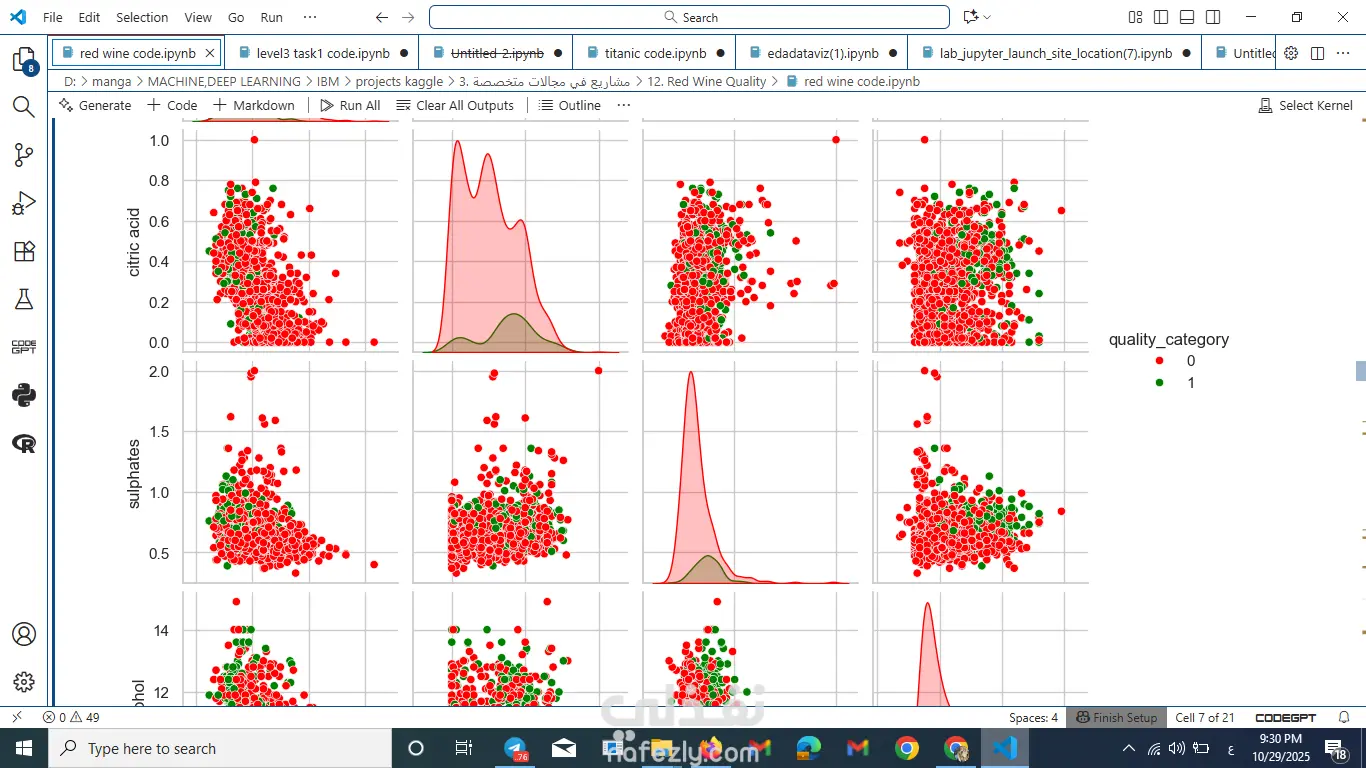The height and width of the screenshot is (768, 1366).
Task: Click the Windows 'Type here to search' box
Action: 220,748
